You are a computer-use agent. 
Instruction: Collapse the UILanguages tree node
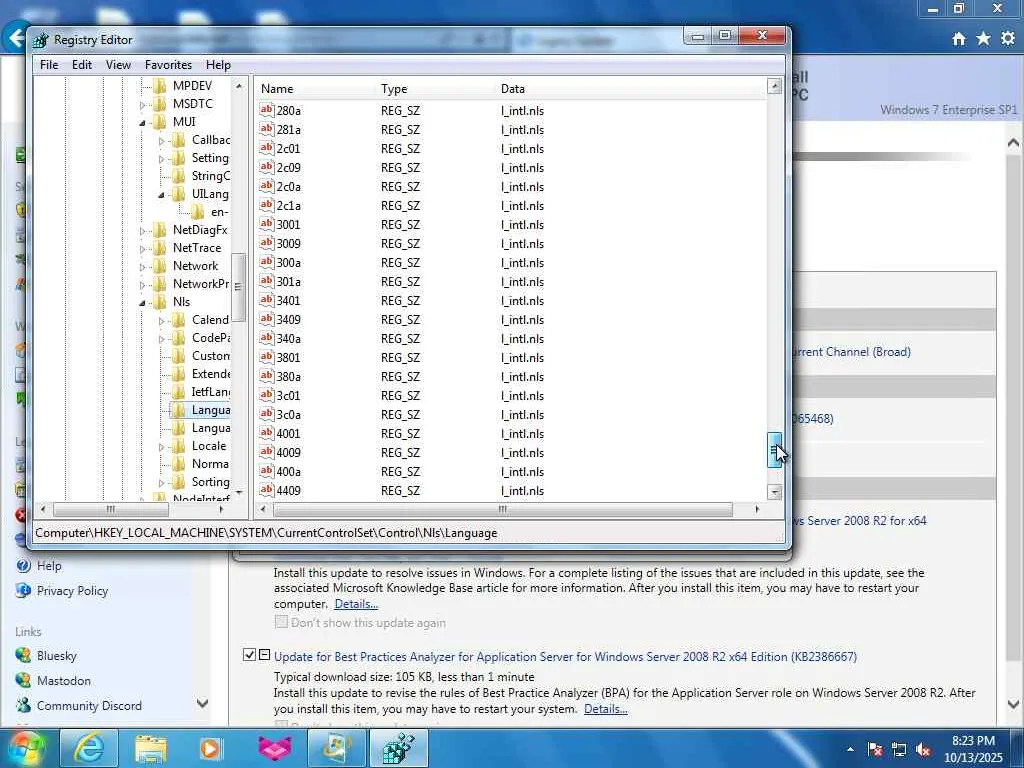coord(161,195)
